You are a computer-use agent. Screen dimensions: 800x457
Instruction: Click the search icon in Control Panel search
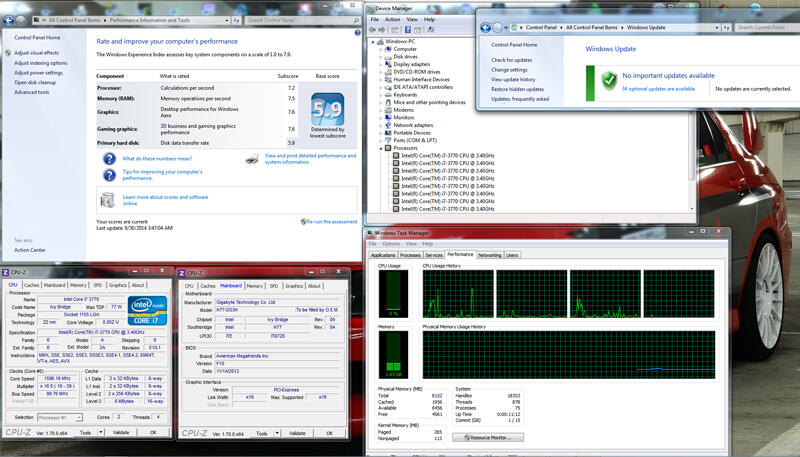point(356,20)
